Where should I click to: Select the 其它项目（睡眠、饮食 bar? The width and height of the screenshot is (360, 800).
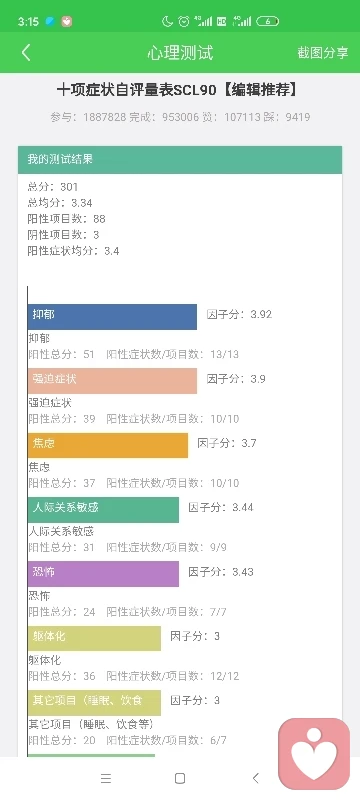94,703
